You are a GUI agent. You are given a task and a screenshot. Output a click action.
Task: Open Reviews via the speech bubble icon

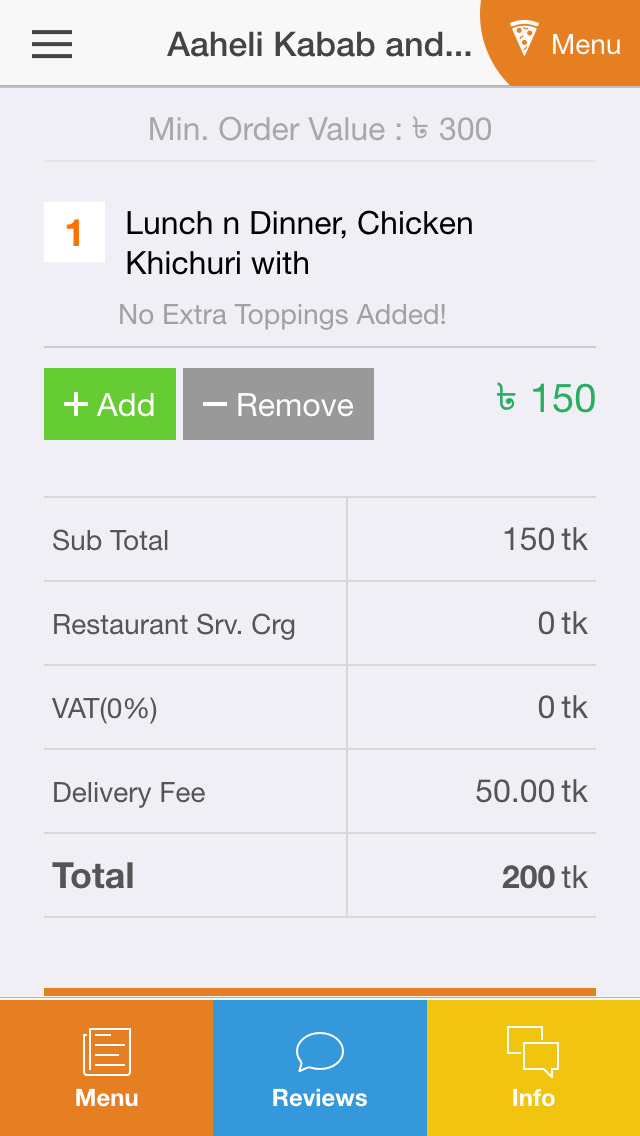(320, 1051)
